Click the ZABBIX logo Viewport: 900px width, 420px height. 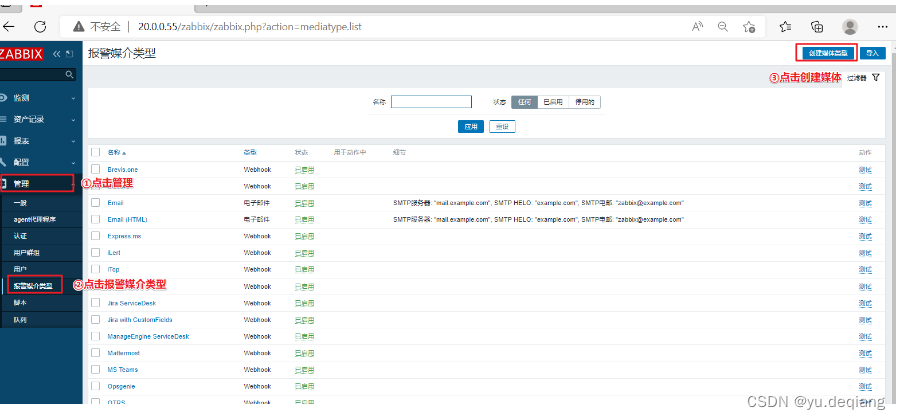22,54
